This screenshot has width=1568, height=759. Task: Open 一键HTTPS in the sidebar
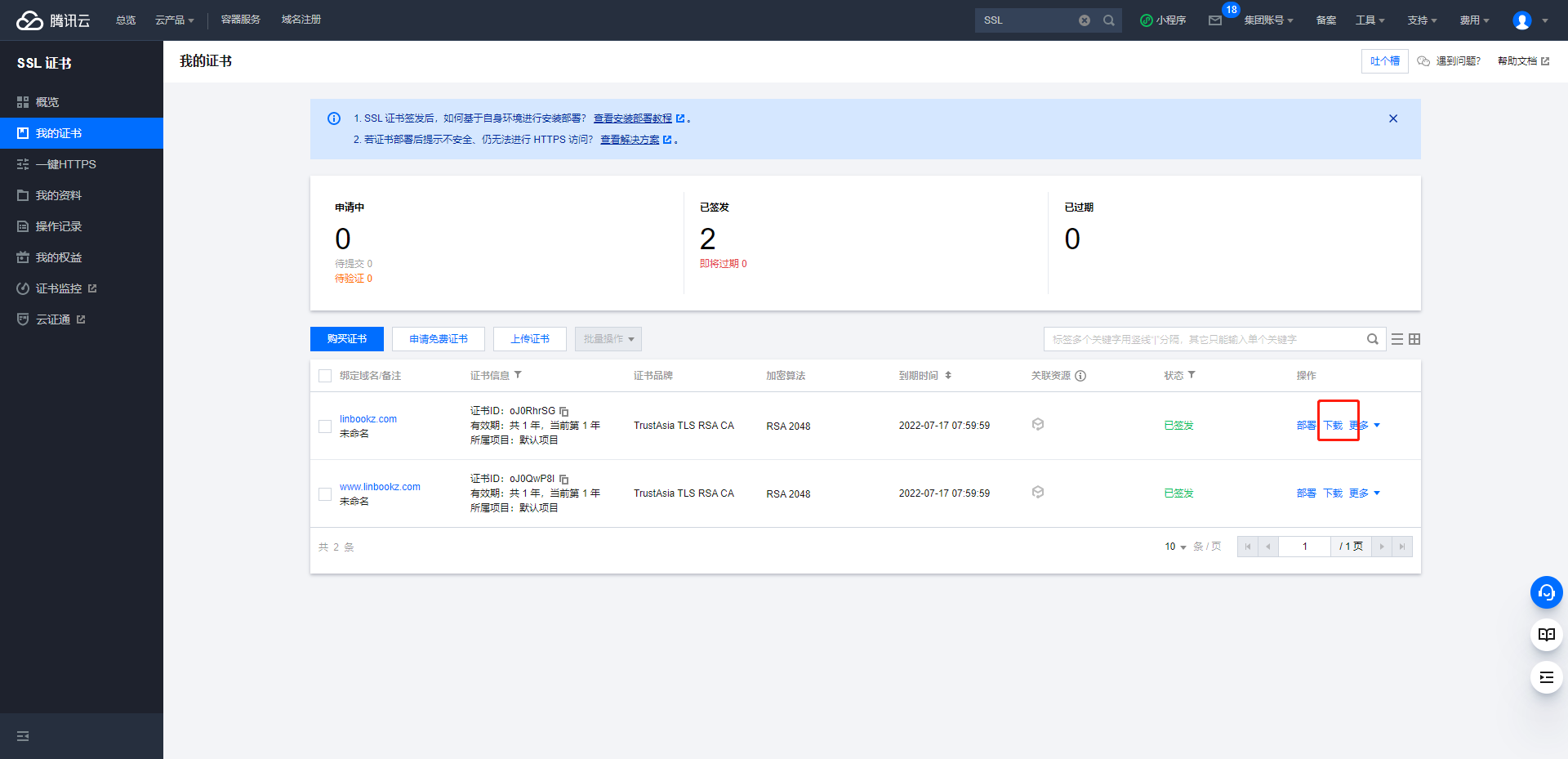pyautogui.click(x=82, y=164)
